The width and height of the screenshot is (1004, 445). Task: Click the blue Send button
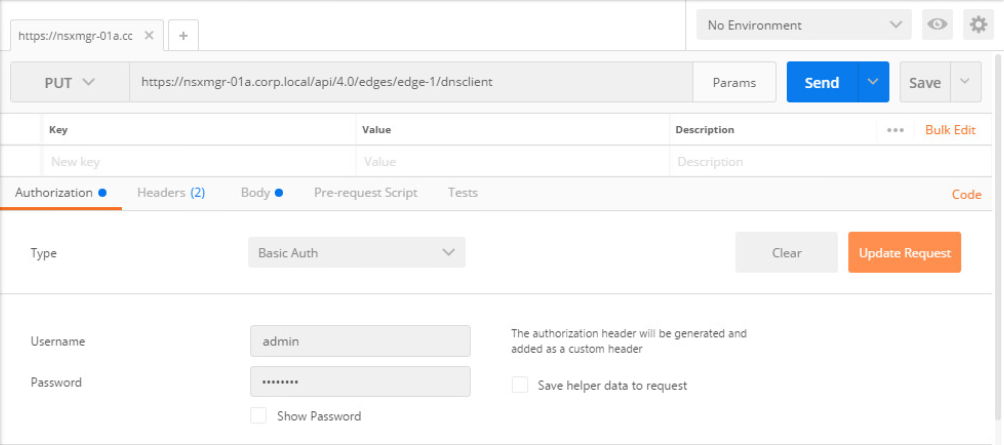(822, 82)
